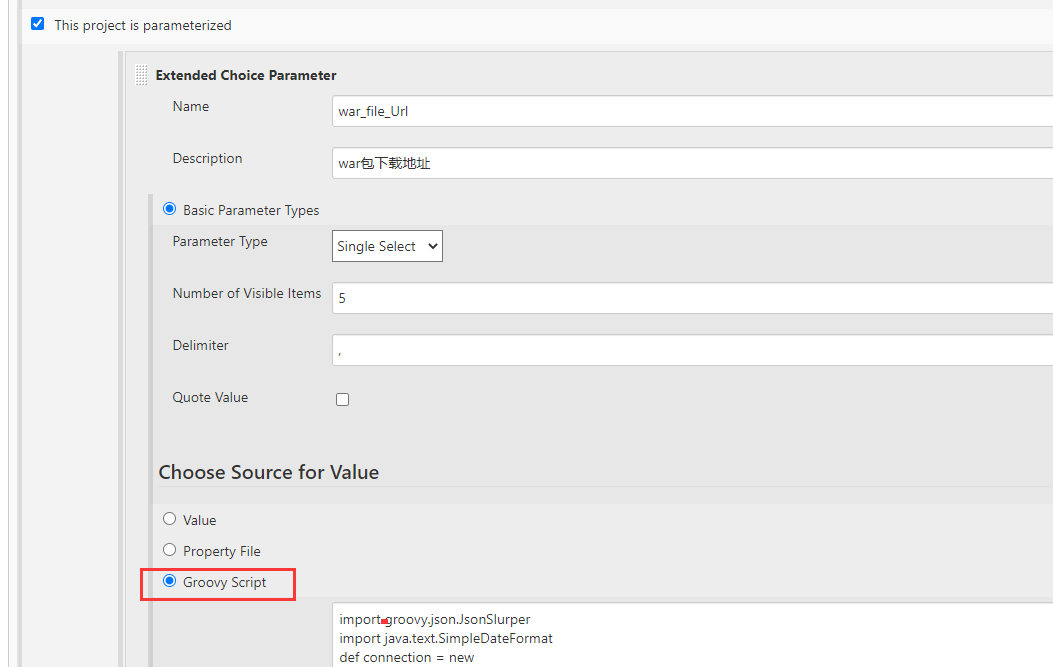Image resolution: width=1053 pixels, height=667 pixels.
Task: Click the 'Parameter Type' label text
Action: pyautogui.click(x=220, y=242)
